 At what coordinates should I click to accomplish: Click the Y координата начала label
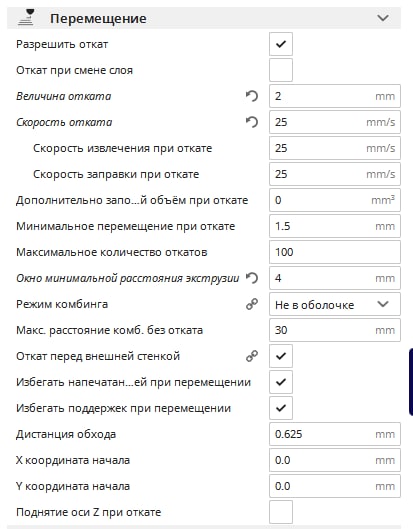pyautogui.click(x=73, y=486)
